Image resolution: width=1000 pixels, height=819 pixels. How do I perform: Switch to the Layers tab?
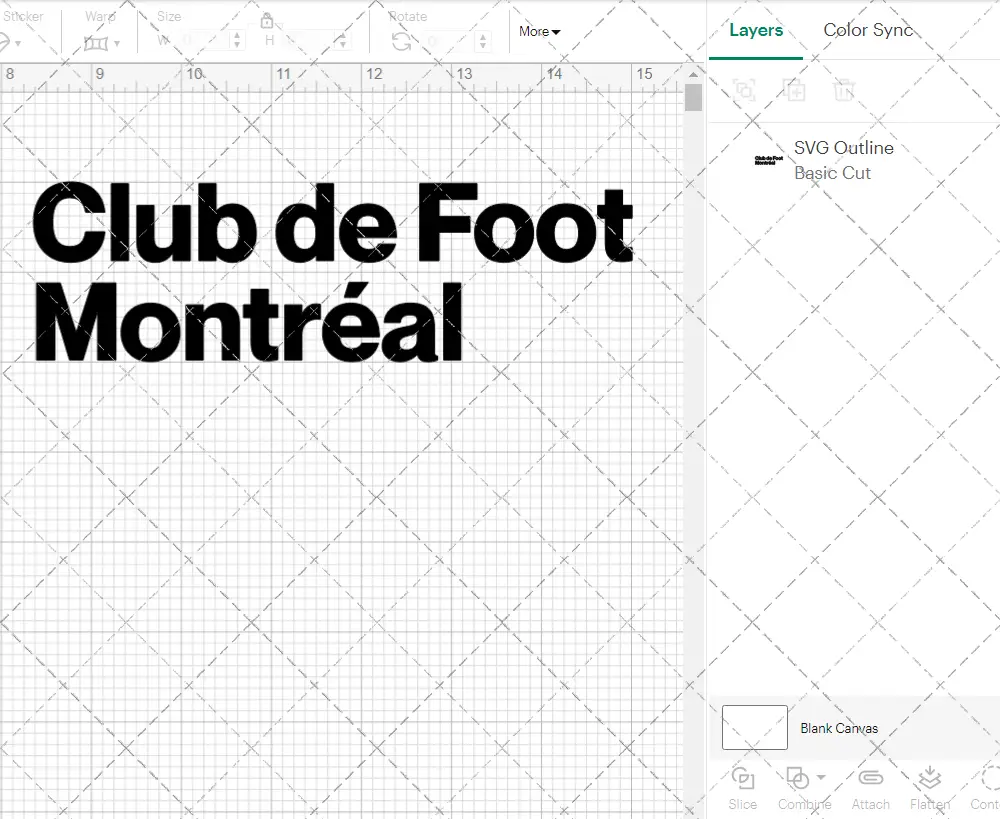click(x=756, y=30)
